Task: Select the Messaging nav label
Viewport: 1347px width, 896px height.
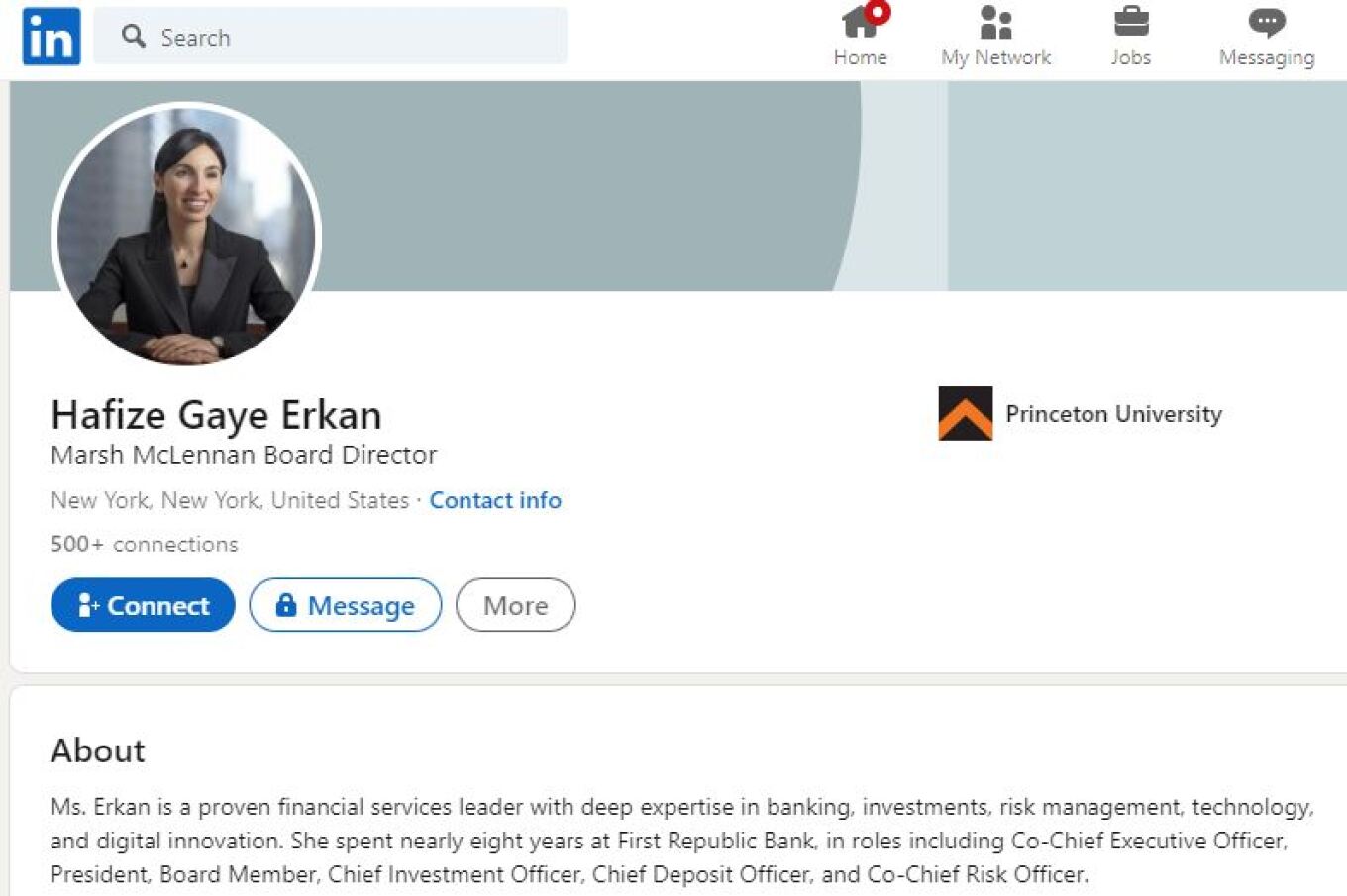Action: point(1267,57)
